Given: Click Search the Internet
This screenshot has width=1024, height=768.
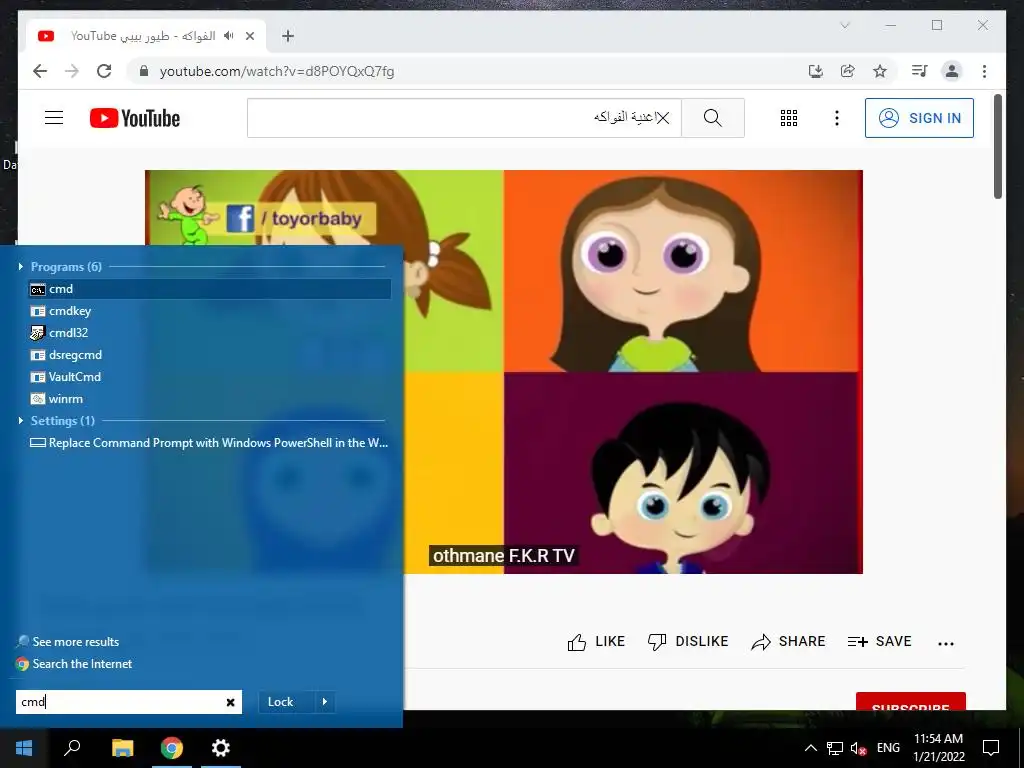Looking at the screenshot, I should [74, 664].
